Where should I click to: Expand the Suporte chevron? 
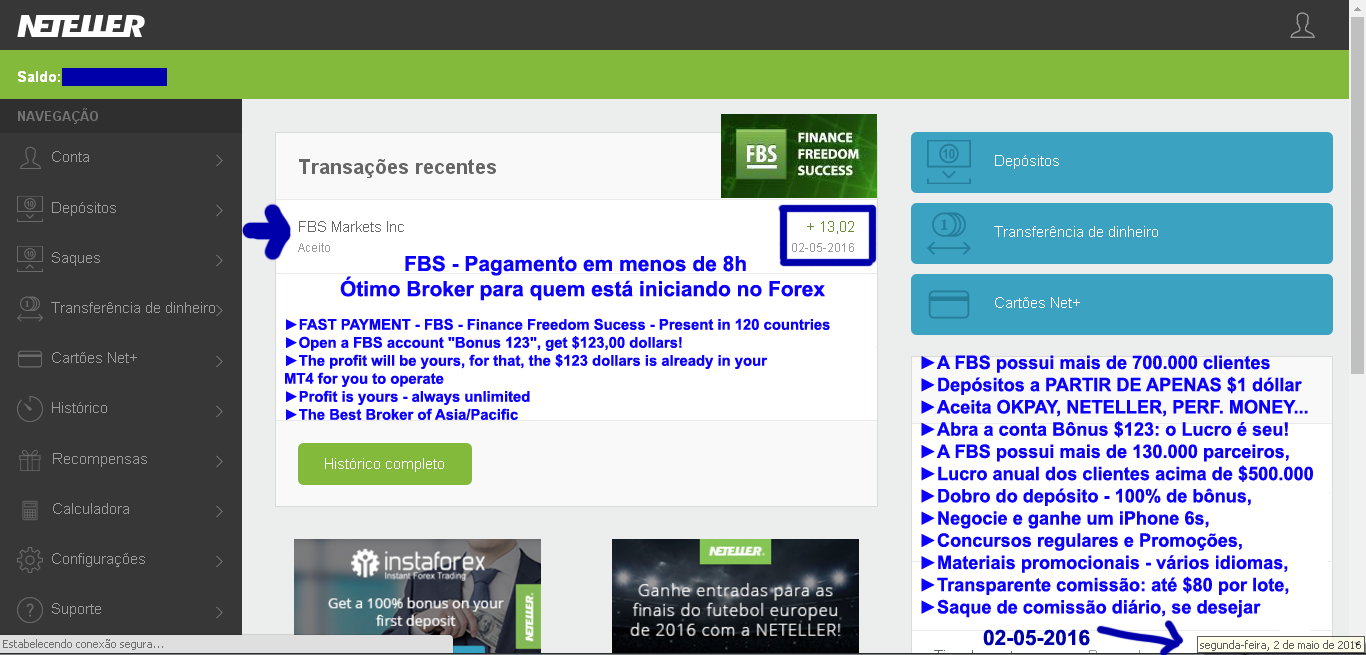pyautogui.click(x=219, y=611)
